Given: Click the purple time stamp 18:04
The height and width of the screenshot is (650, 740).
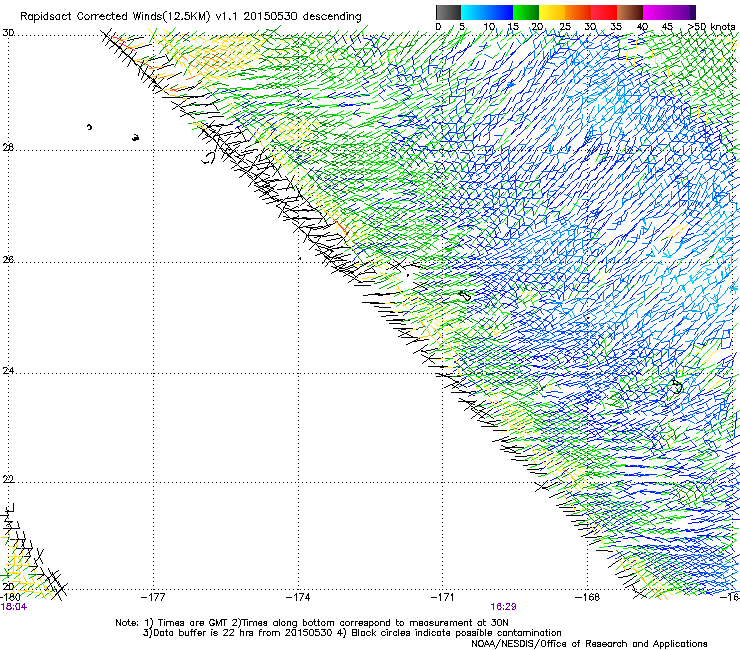Looking at the screenshot, I should 14,607.
